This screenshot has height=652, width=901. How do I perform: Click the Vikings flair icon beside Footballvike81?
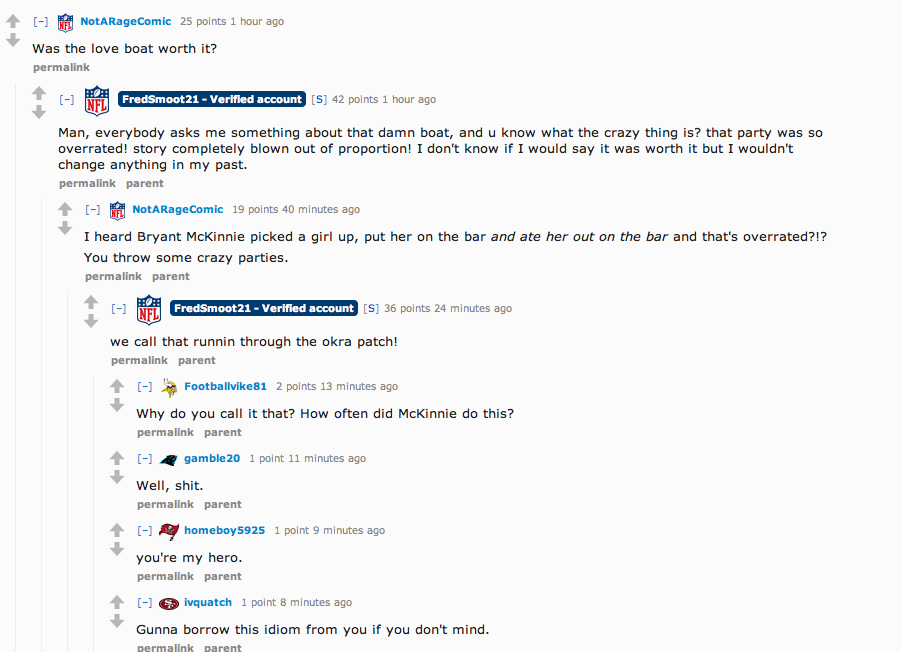tap(169, 387)
